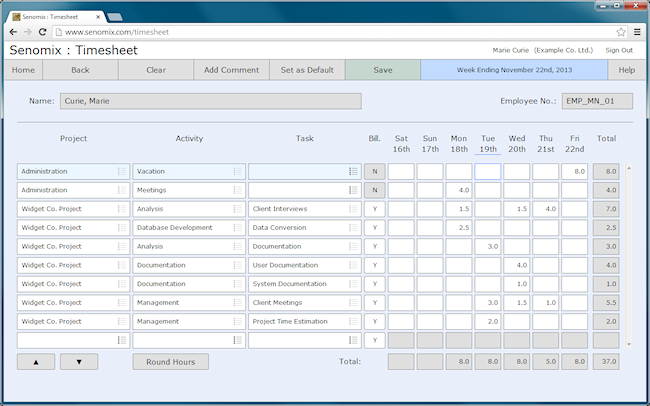Open task list icon for User Documentation
This screenshot has height=406, width=650.
pos(353,265)
